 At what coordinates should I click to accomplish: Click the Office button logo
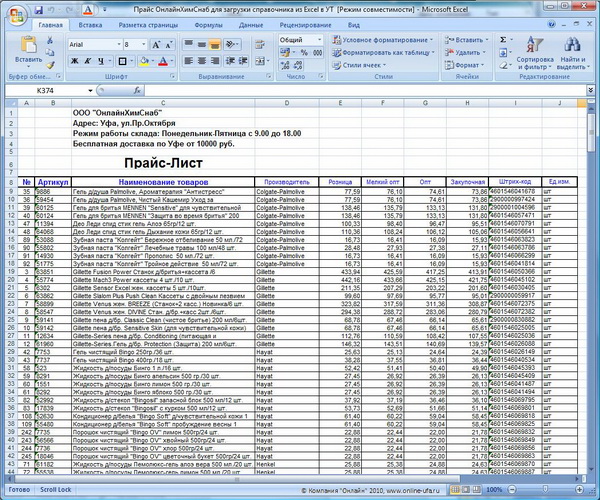click(x=16, y=16)
